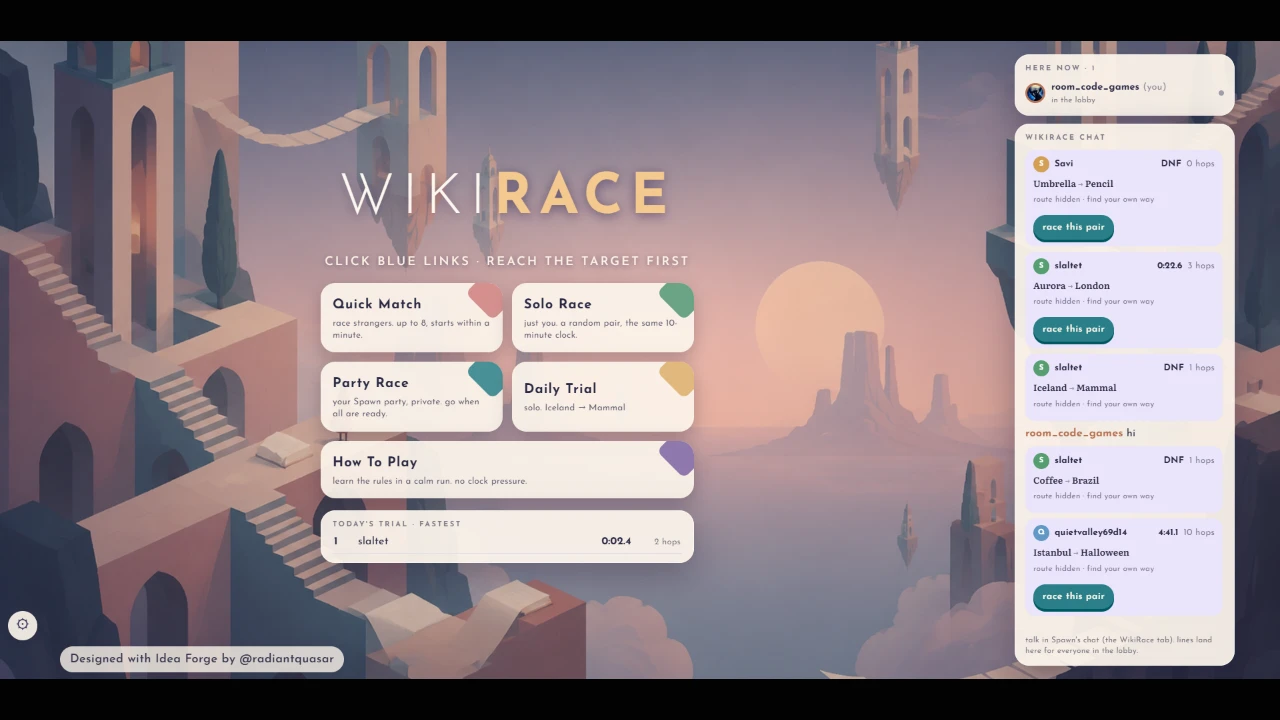Image resolution: width=1280 pixels, height=720 pixels.
Task: Open the Party Race mode
Action: 411,396
